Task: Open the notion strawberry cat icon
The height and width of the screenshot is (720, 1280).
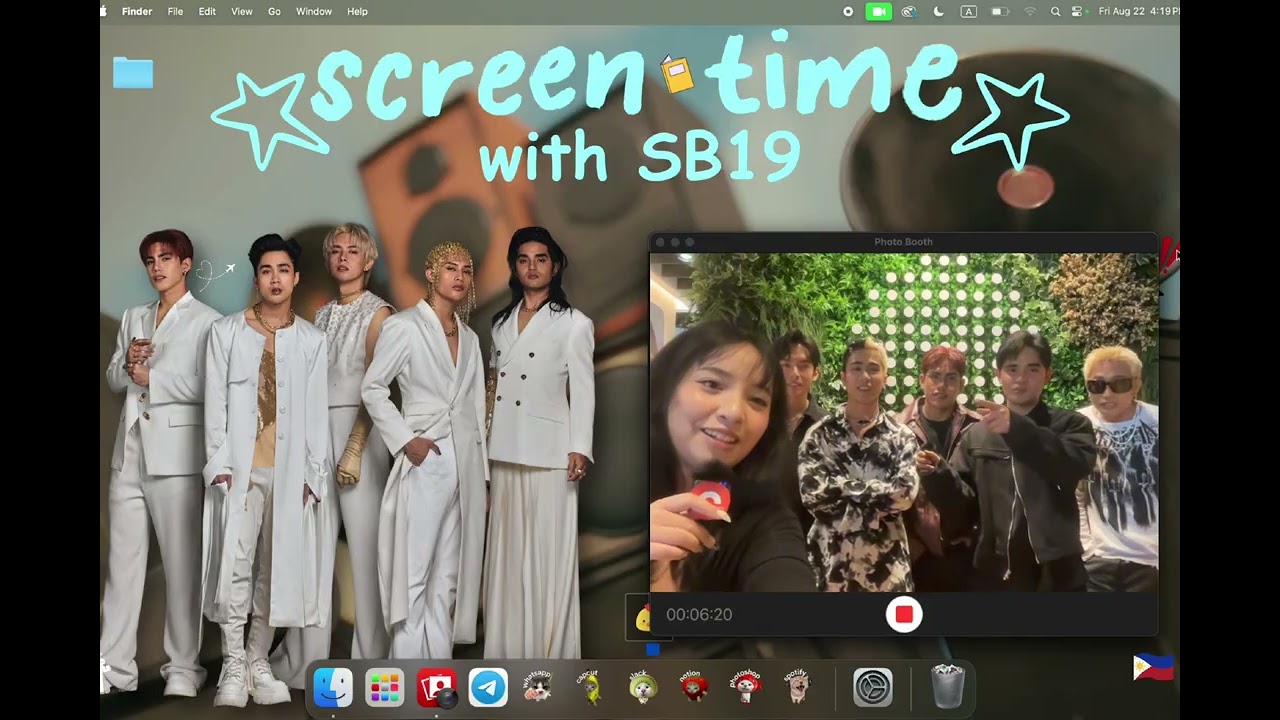Action: pos(693,686)
